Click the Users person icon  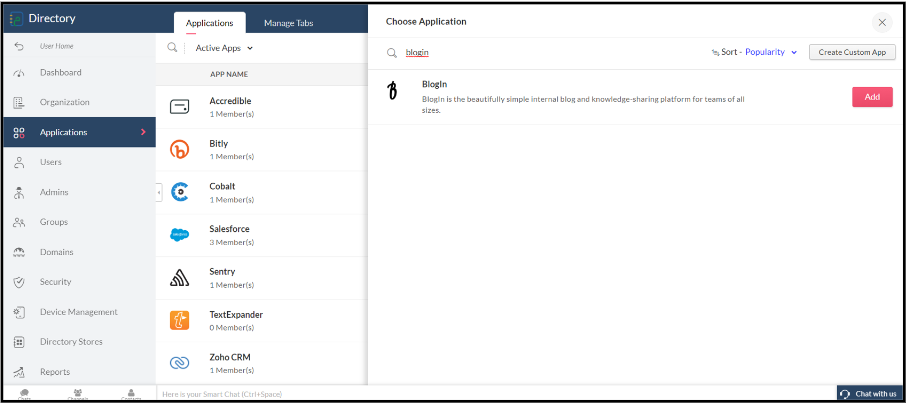click(19, 162)
